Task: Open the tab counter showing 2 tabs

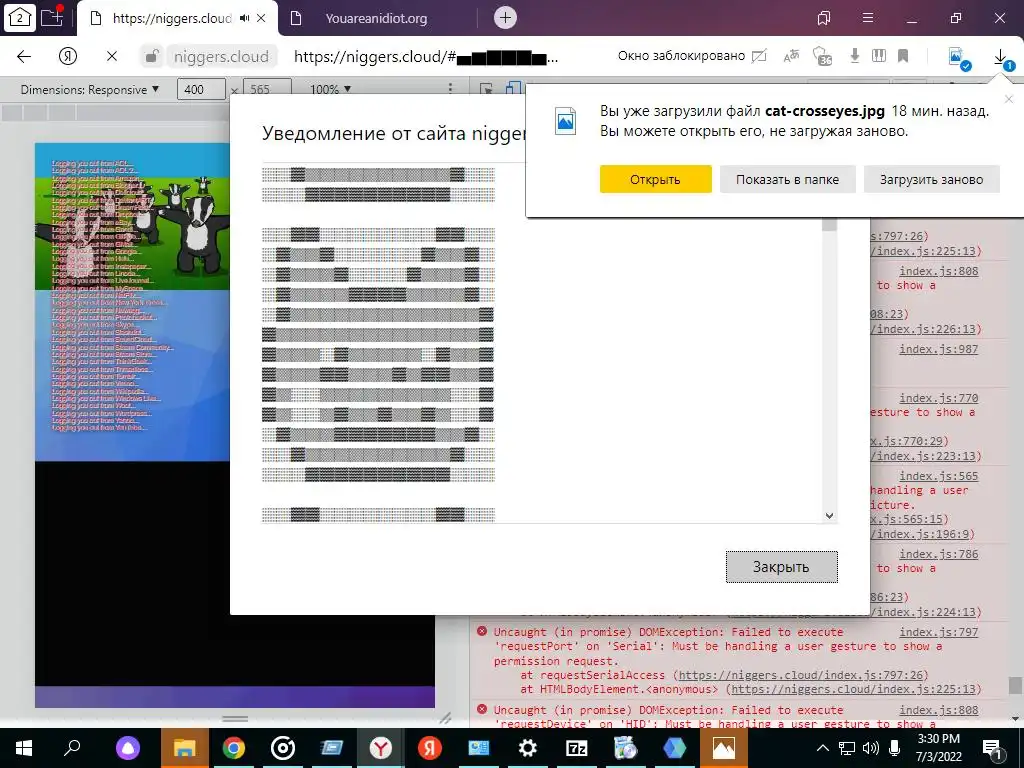Action: [20, 18]
